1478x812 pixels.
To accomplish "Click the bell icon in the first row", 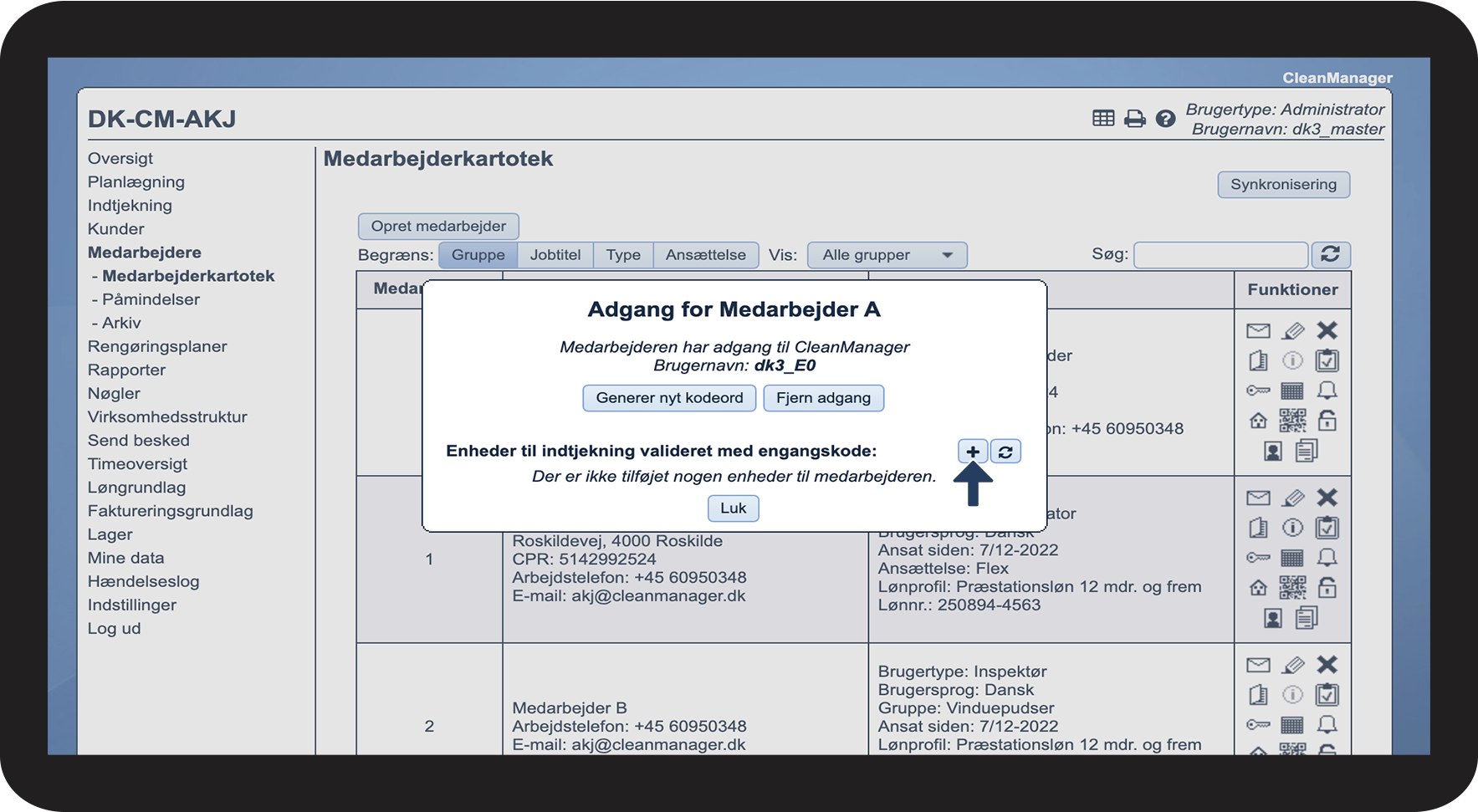I will pos(1327,391).
